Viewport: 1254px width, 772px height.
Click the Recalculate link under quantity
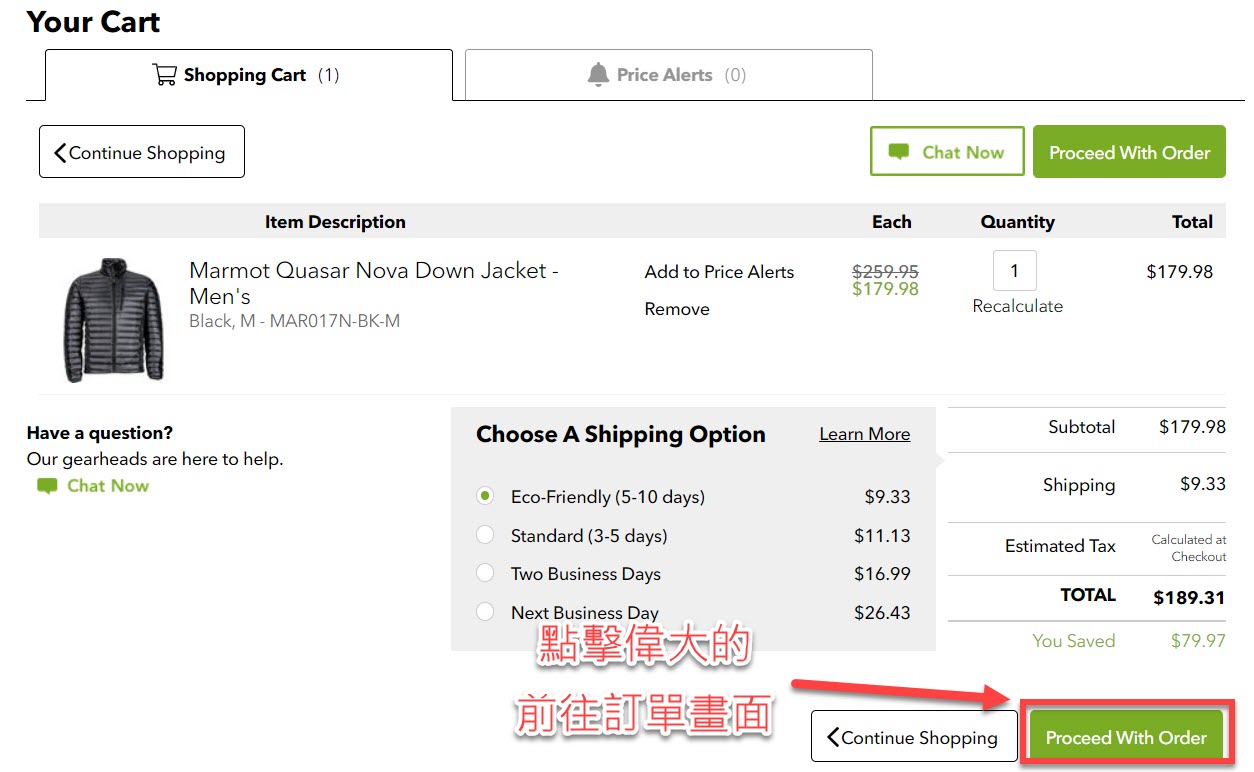1017,306
